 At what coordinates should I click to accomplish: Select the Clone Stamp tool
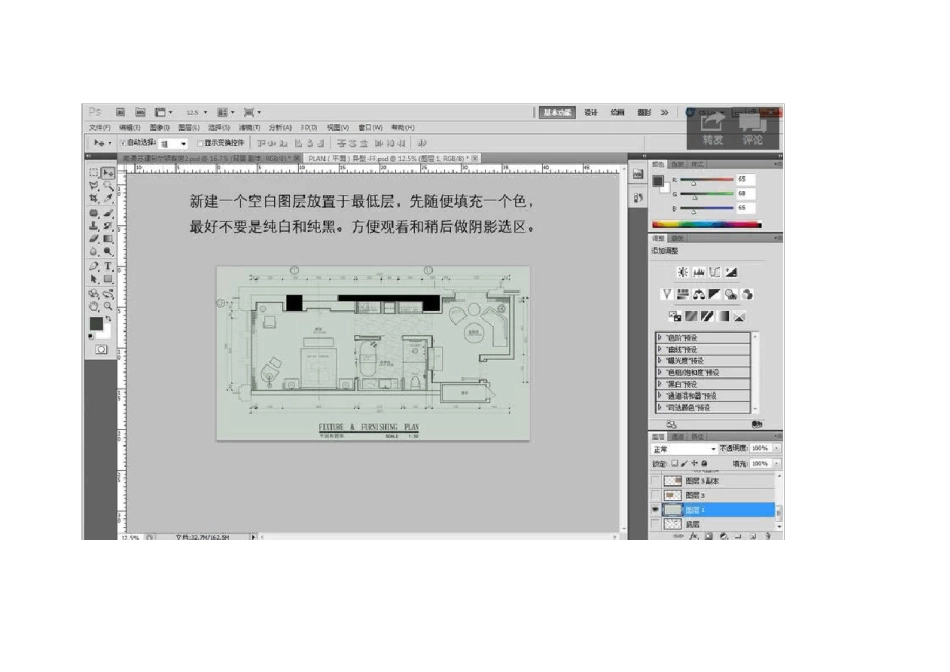[x=94, y=226]
